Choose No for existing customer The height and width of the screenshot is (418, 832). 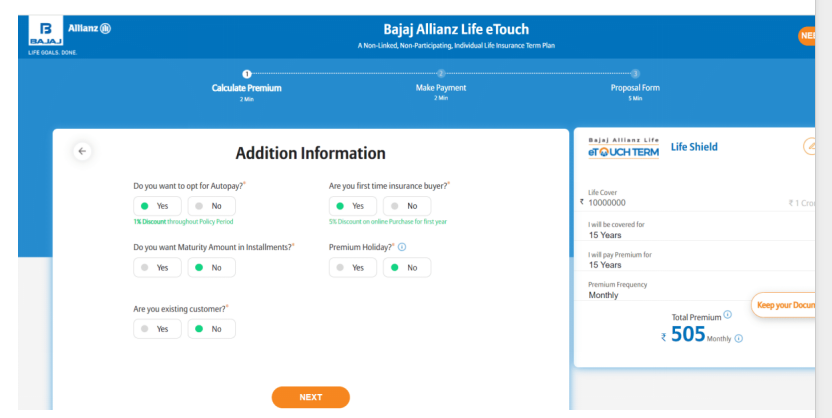click(x=211, y=329)
